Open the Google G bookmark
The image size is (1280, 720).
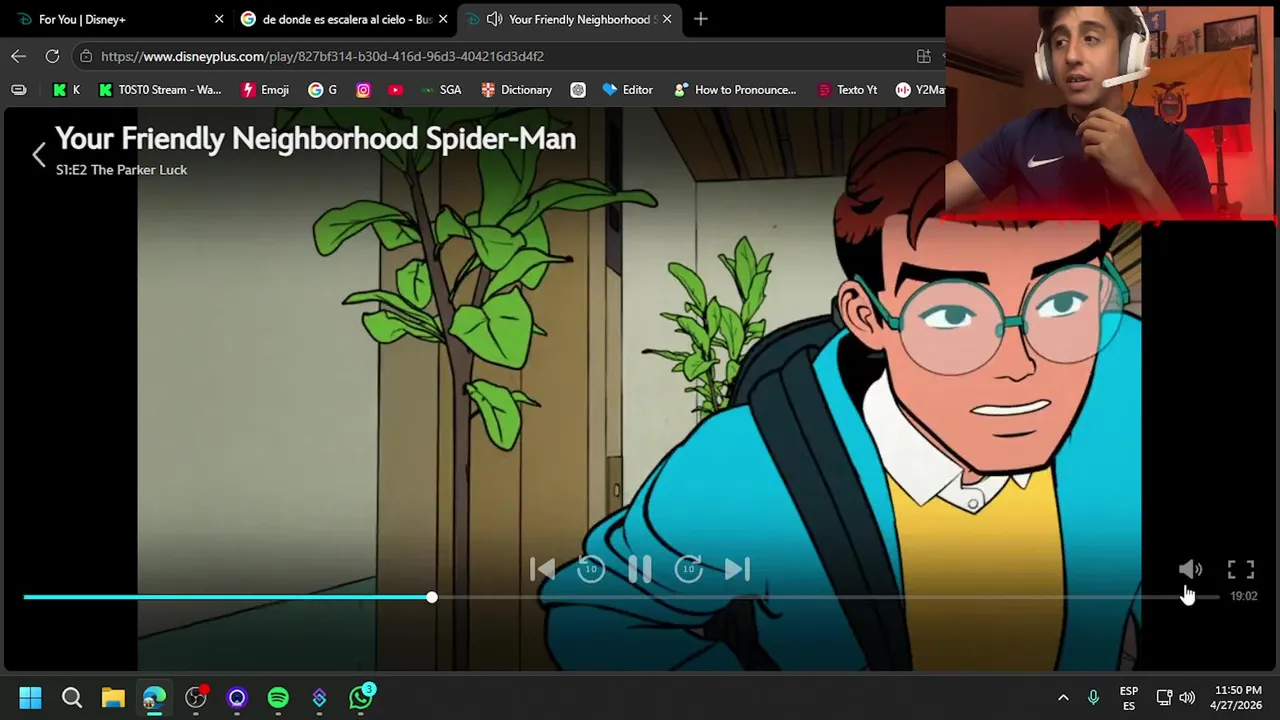(x=323, y=90)
